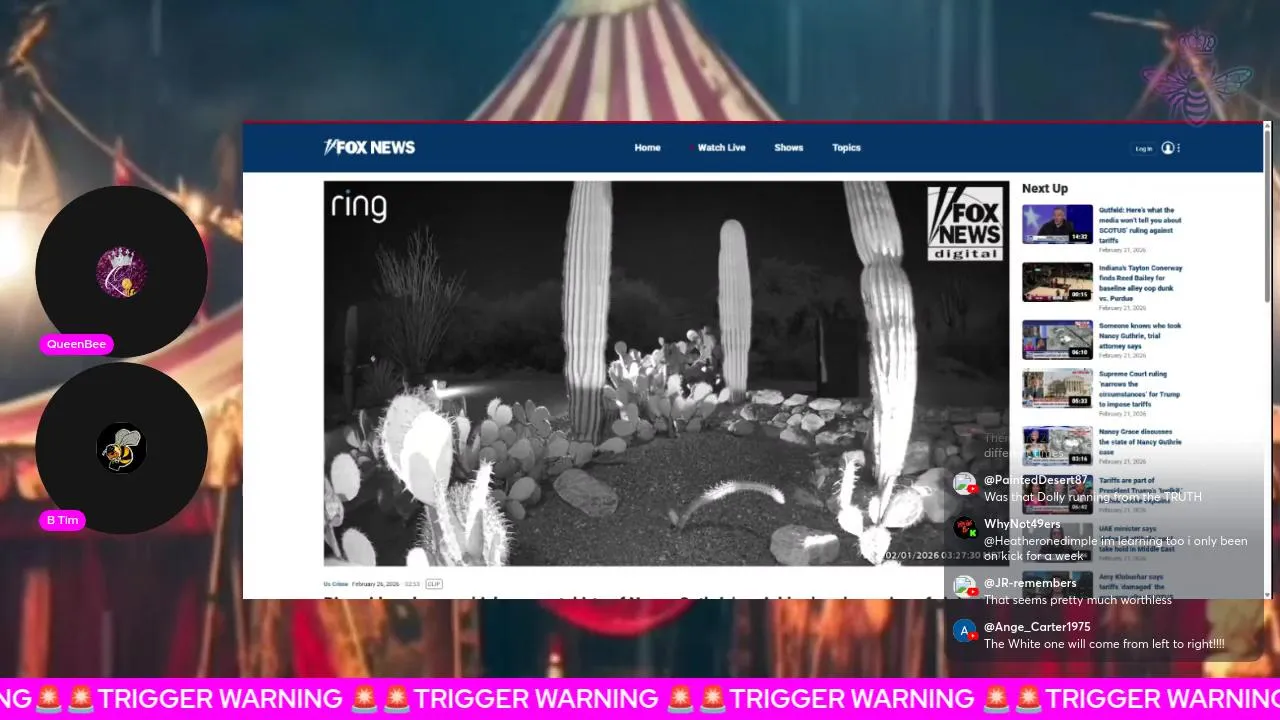Open the Someone knows who took Nancy thumbnail
The image size is (1280, 720).
tap(1057, 340)
